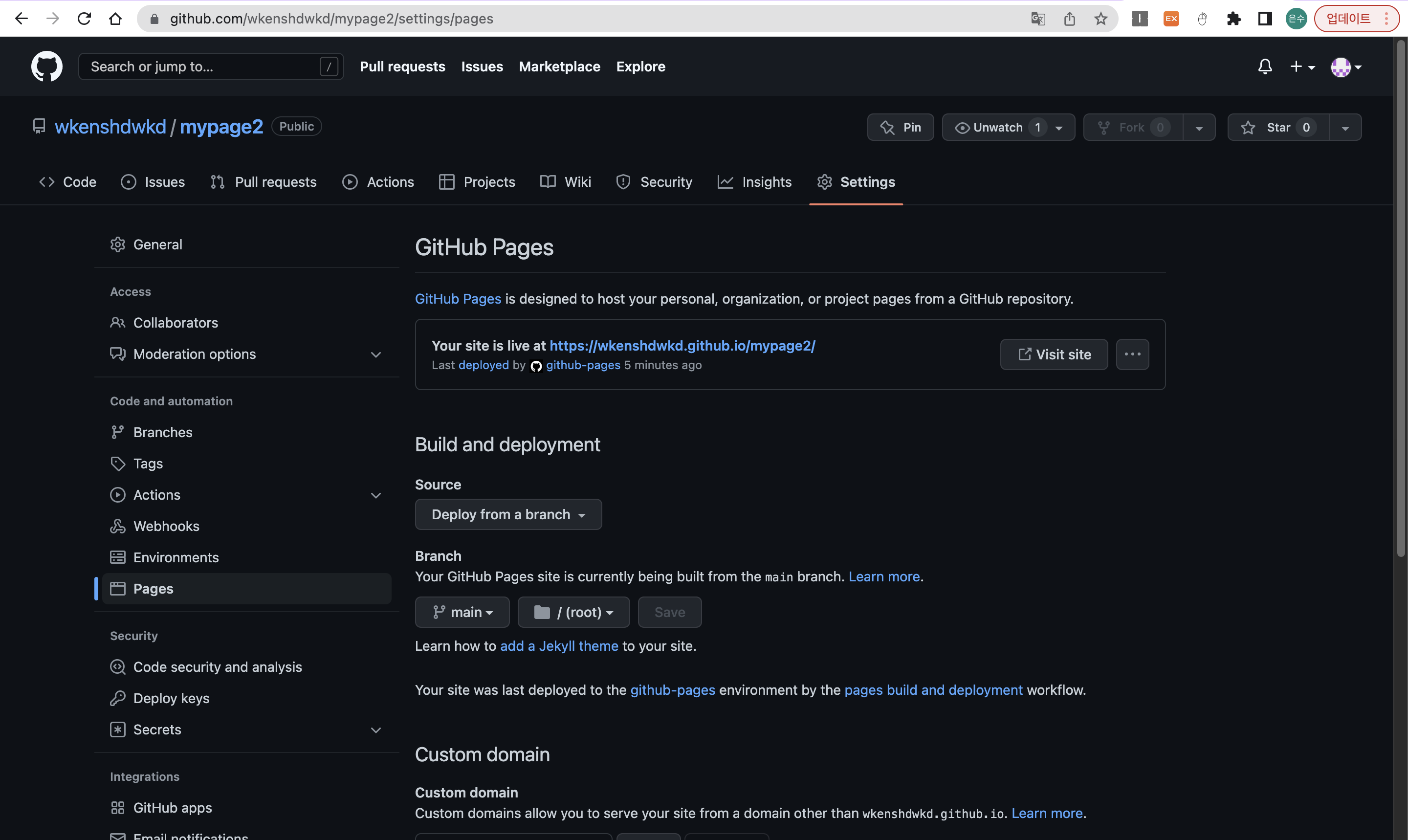Expand Moderation options chevron
The height and width of the screenshot is (840, 1408).
(376, 354)
